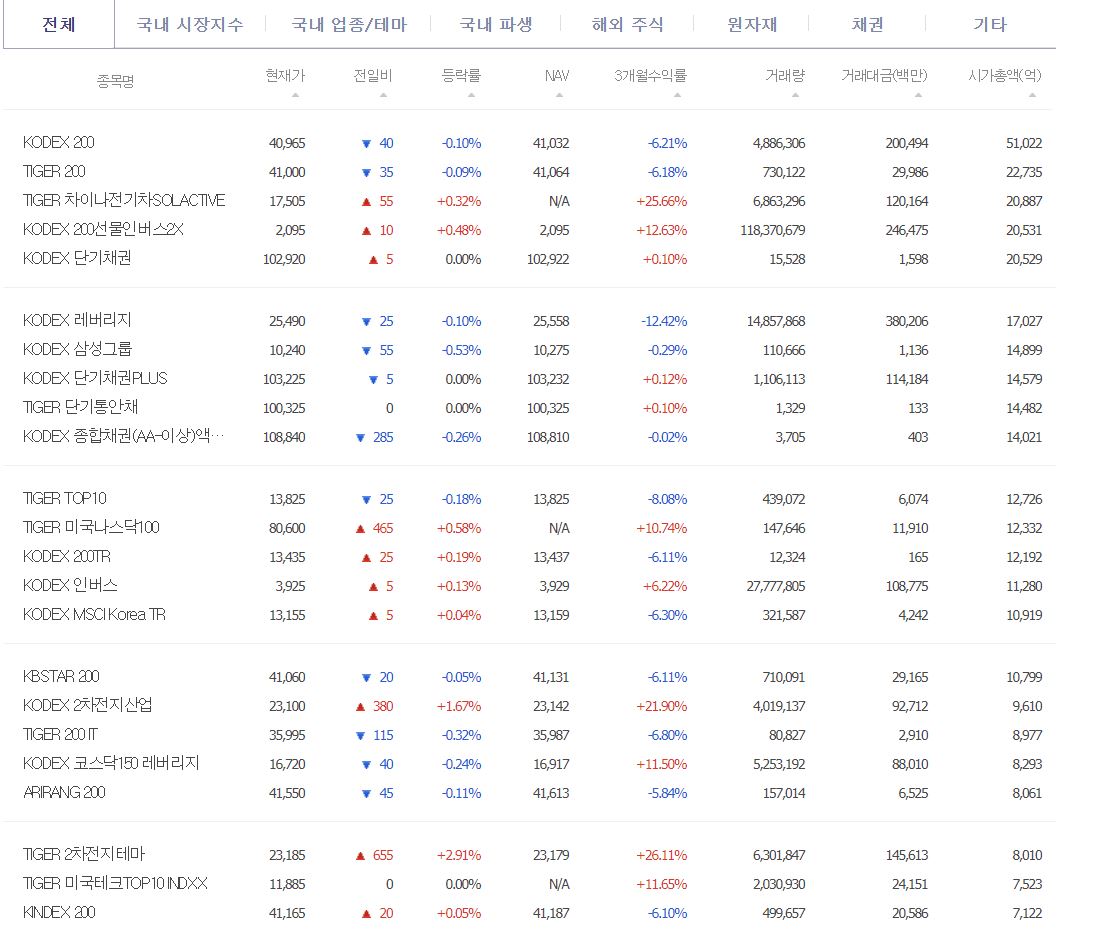The width and height of the screenshot is (1093, 930).
Task: Click the +2.91% change rate
Action: coord(459,855)
